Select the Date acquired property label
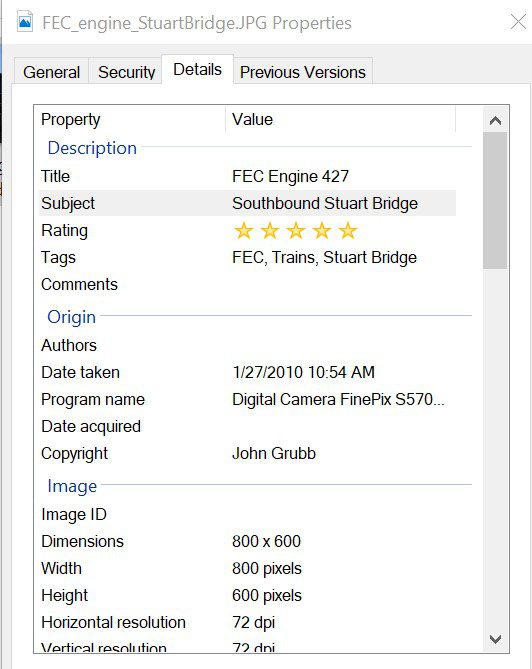The image size is (532, 669). coord(91,427)
